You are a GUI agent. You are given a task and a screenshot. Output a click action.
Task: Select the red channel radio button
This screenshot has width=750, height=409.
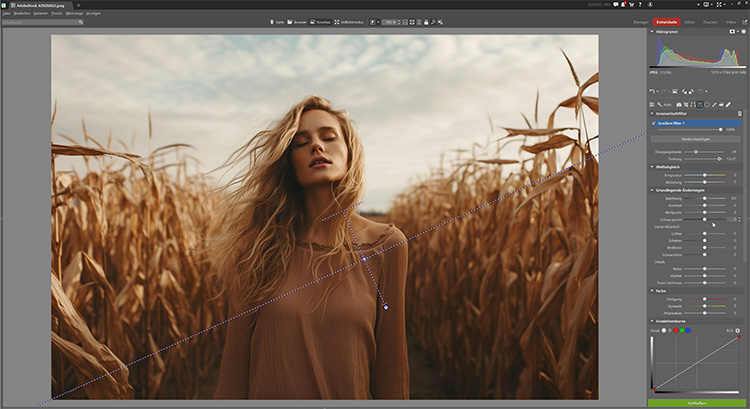click(x=676, y=329)
